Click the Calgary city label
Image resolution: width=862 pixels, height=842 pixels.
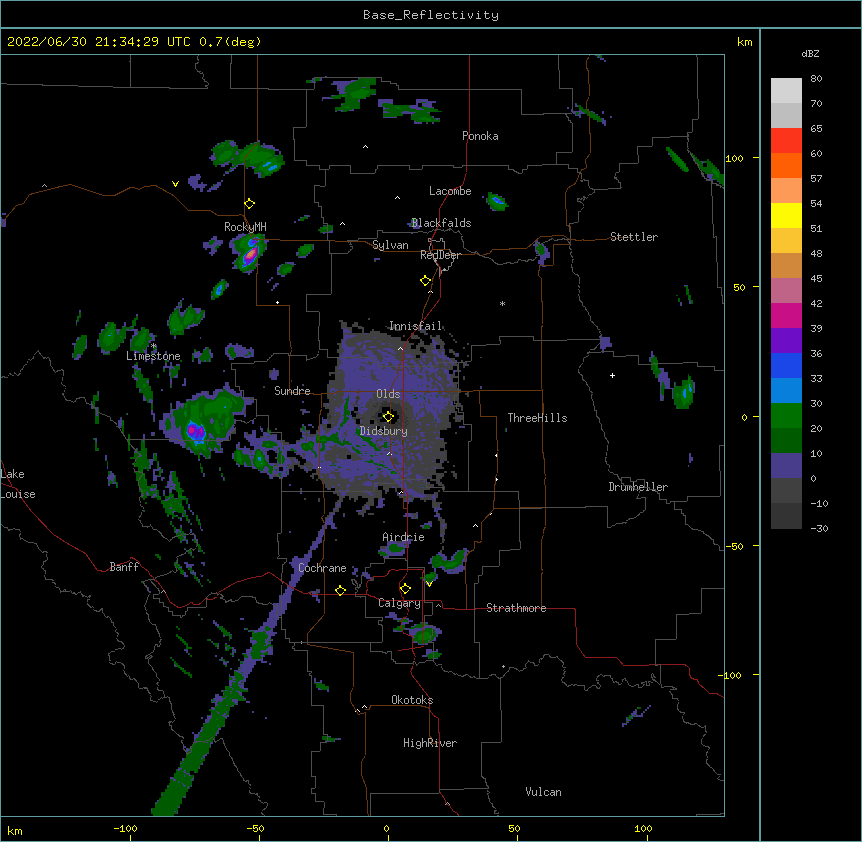tap(399, 603)
